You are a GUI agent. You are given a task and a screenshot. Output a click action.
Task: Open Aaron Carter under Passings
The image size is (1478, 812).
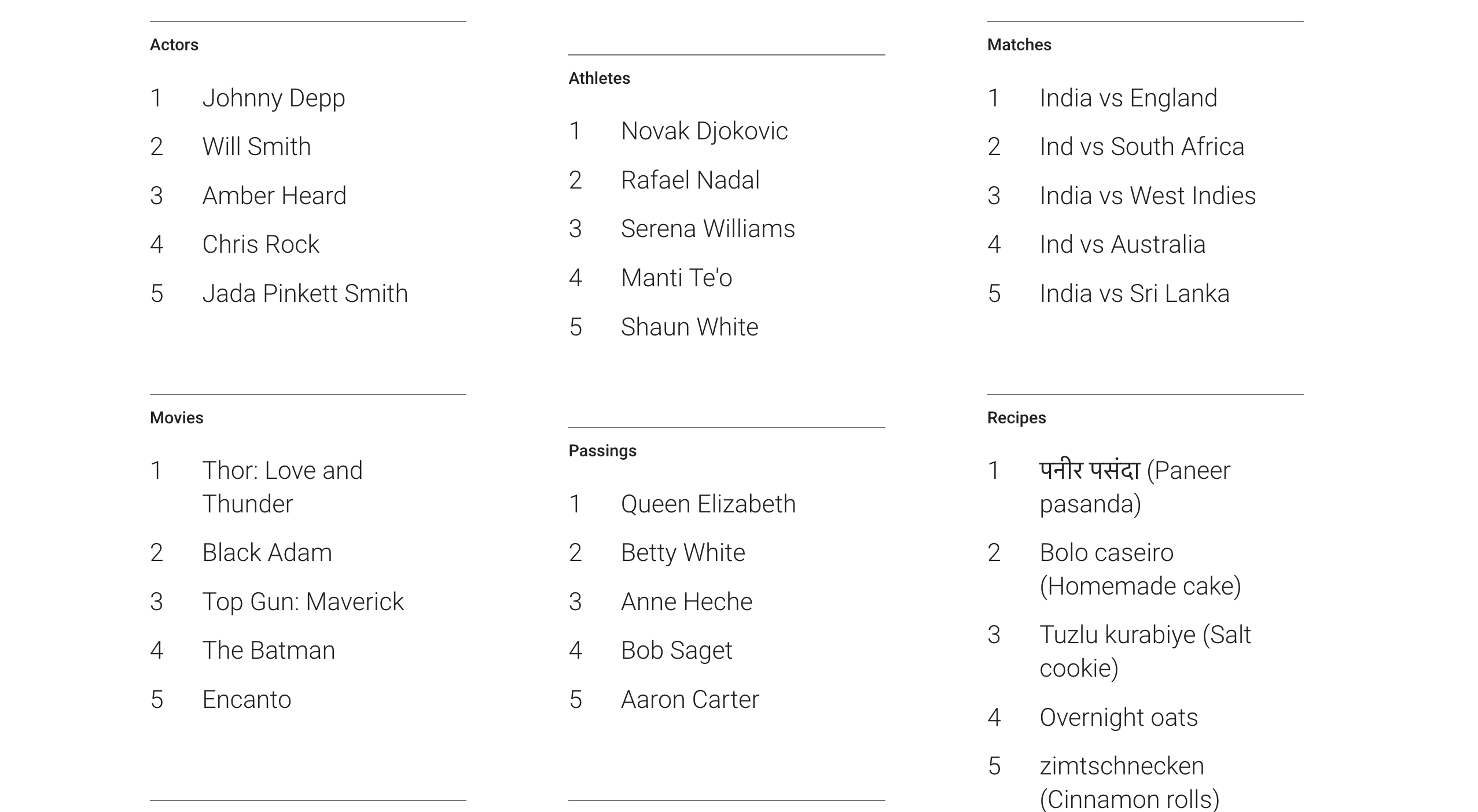coord(689,700)
